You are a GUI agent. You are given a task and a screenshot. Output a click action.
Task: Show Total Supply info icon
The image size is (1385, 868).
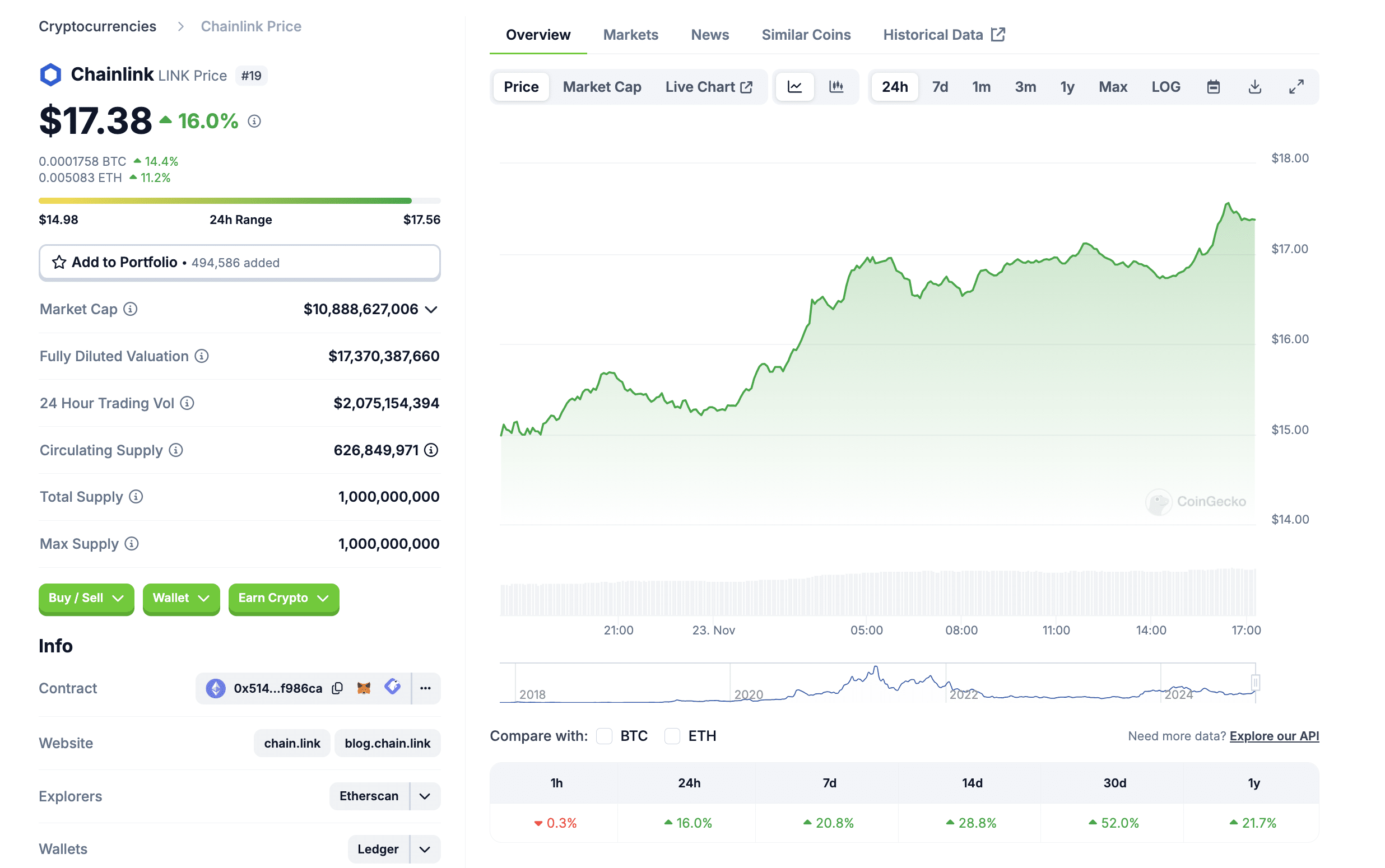[136, 497]
